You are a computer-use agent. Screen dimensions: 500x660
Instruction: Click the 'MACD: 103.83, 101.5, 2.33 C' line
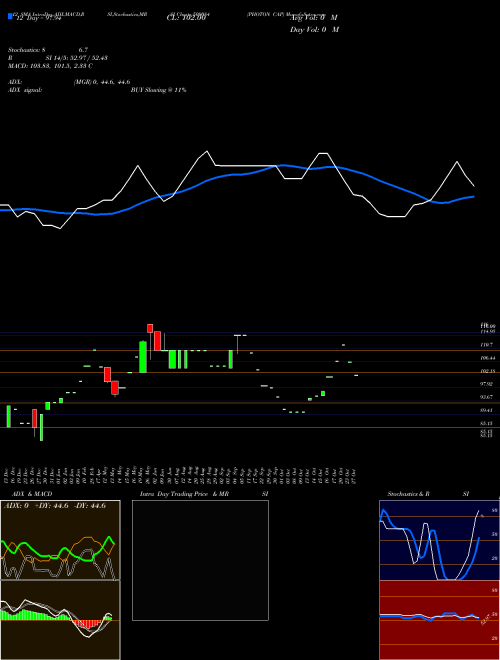[51, 66]
